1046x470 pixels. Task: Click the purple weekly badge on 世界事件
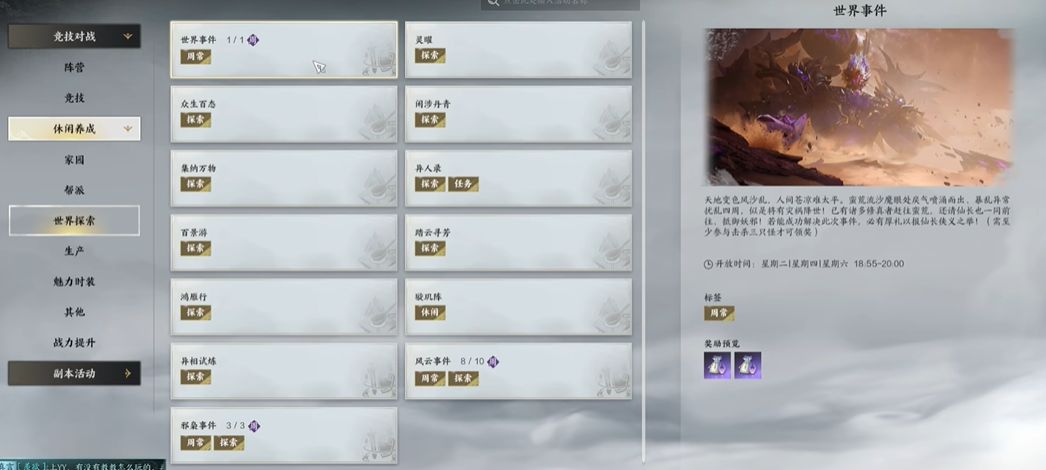click(252, 40)
